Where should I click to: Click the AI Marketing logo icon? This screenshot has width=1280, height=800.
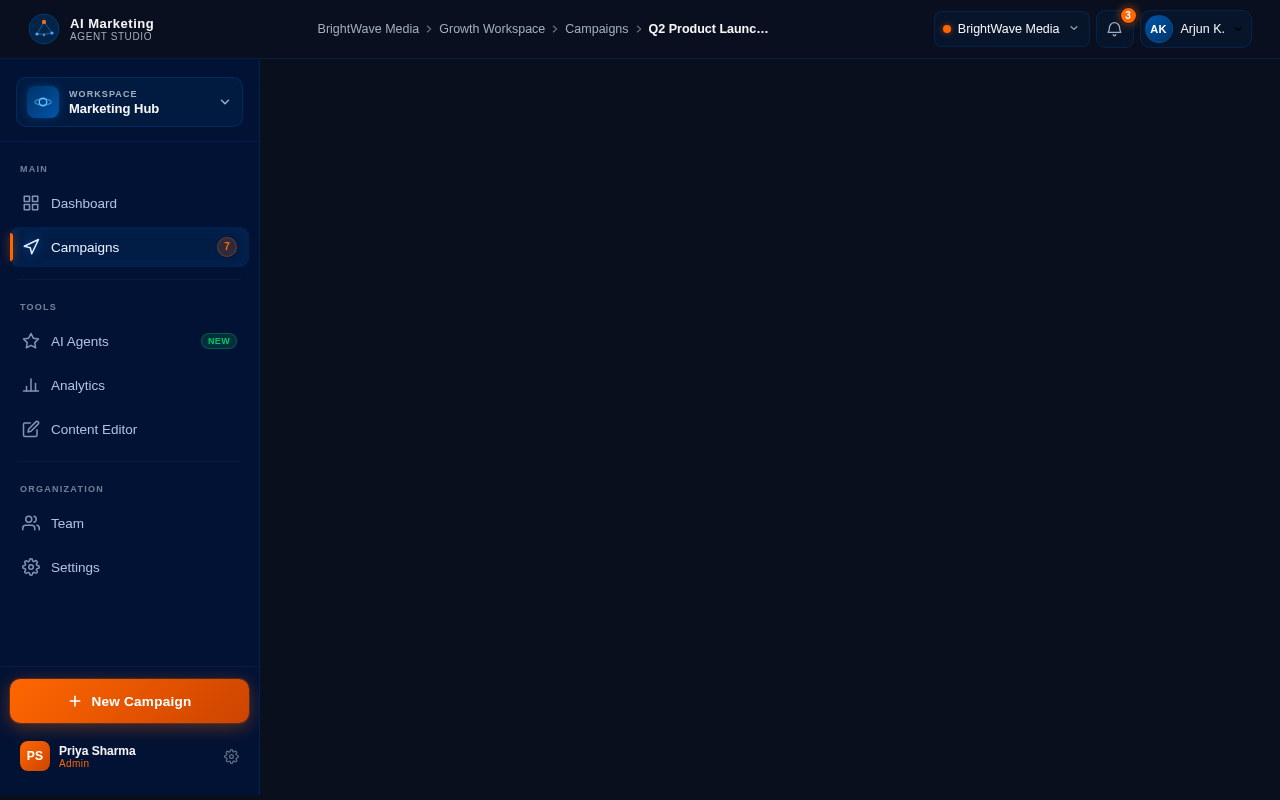44,29
